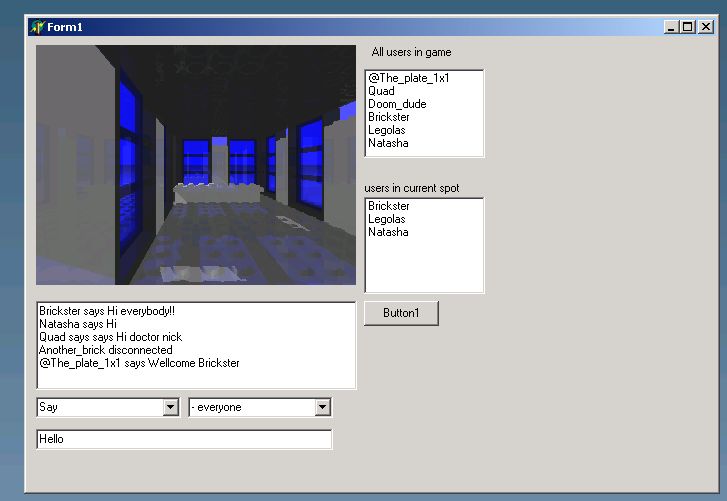Click chat line 'Quad says says Hi doctor nick'
The image size is (727, 501).
[111, 337]
